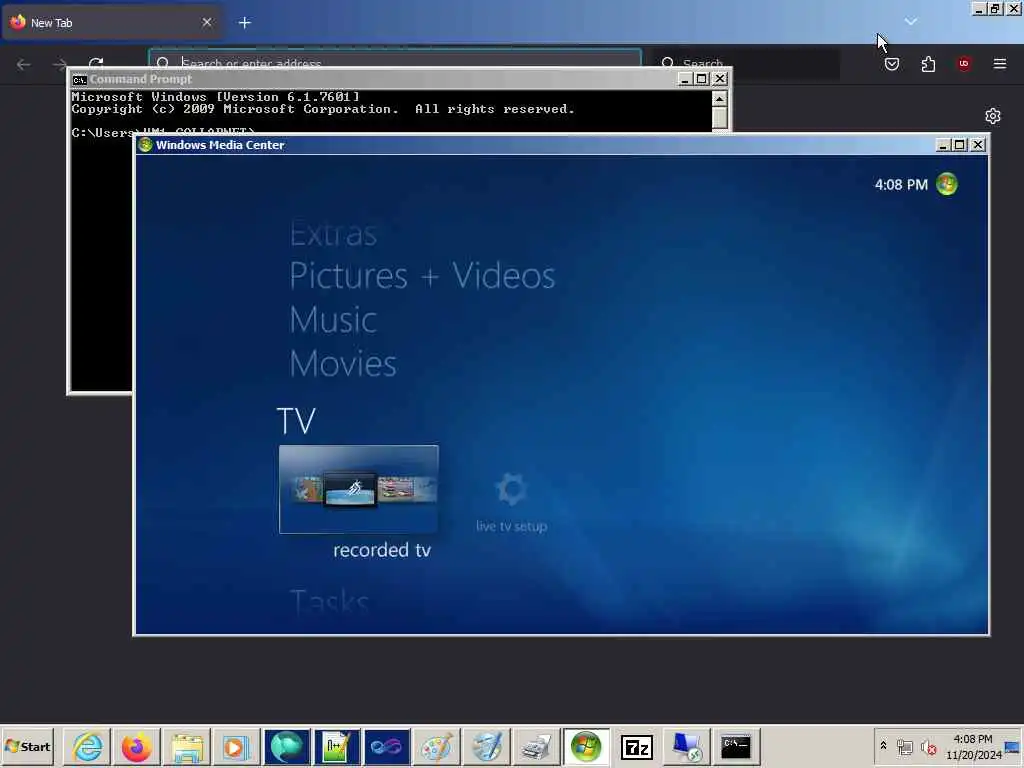Minimize the Command Prompt window
The width and height of the screenshot is (1024, 768).
tap(684, 79)
